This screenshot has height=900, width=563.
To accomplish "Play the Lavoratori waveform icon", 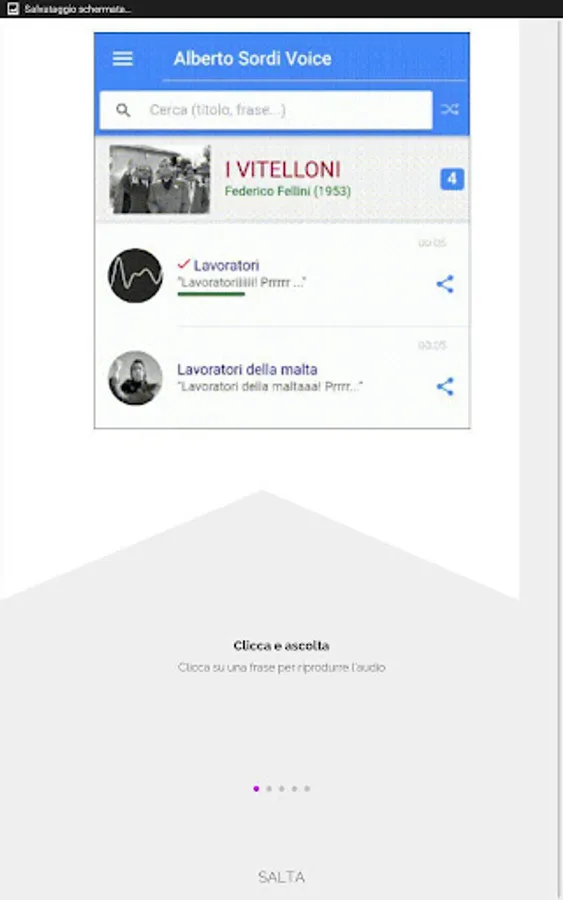I will coord(135,276).
